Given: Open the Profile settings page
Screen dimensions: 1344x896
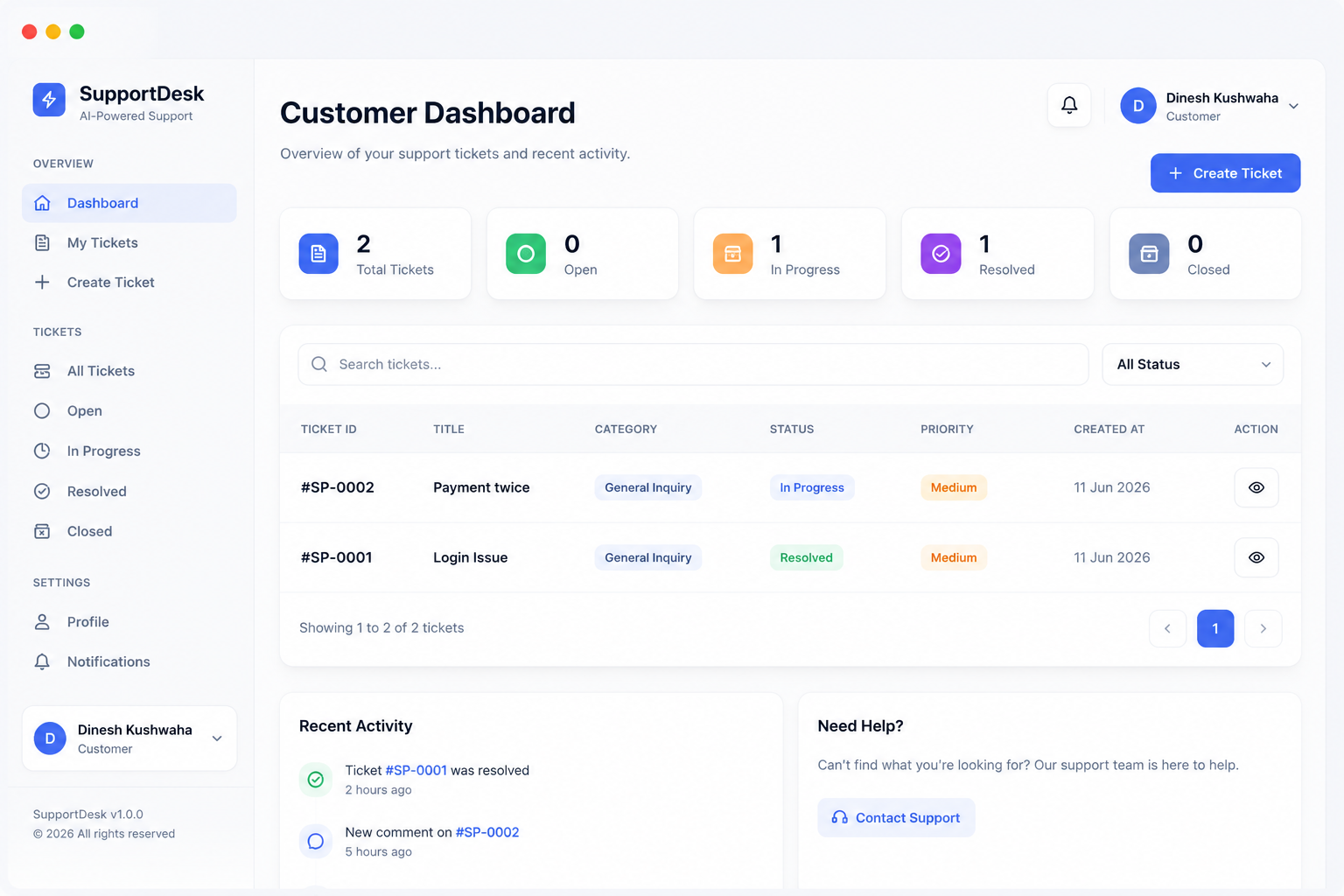Looking at the screenshot, I should tap(129, 622).
